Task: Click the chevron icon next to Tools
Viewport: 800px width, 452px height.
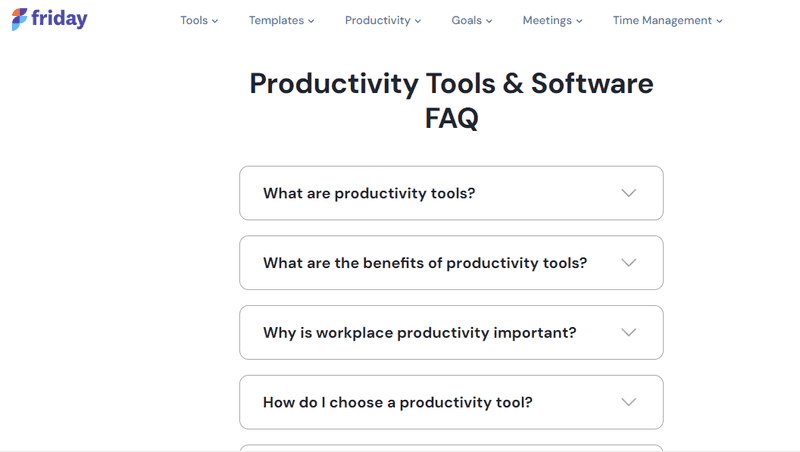Action: coord(215,21)
